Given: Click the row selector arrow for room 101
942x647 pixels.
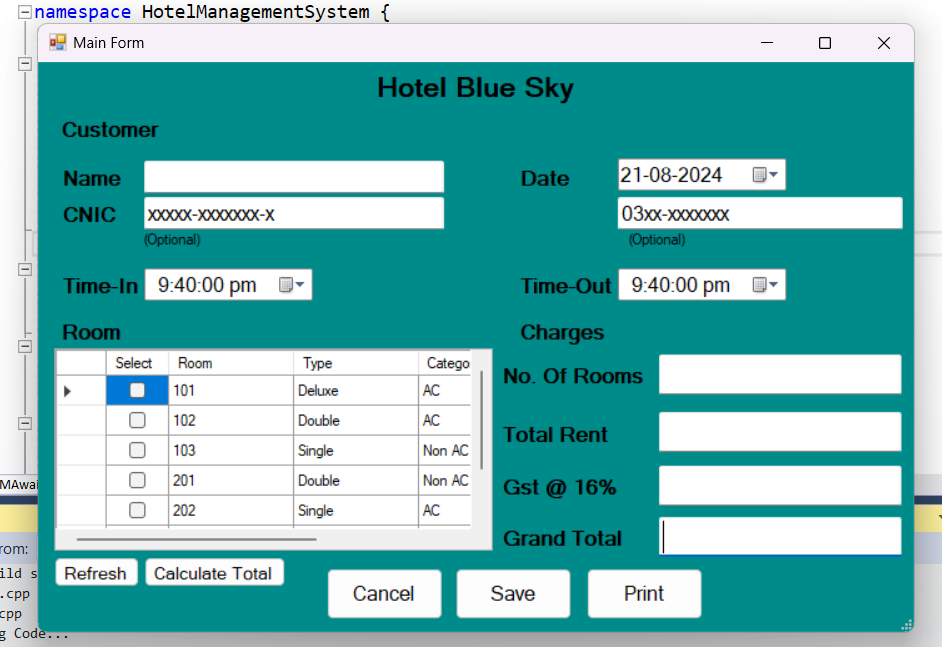Looking at the screenshot, I should 68,391.
